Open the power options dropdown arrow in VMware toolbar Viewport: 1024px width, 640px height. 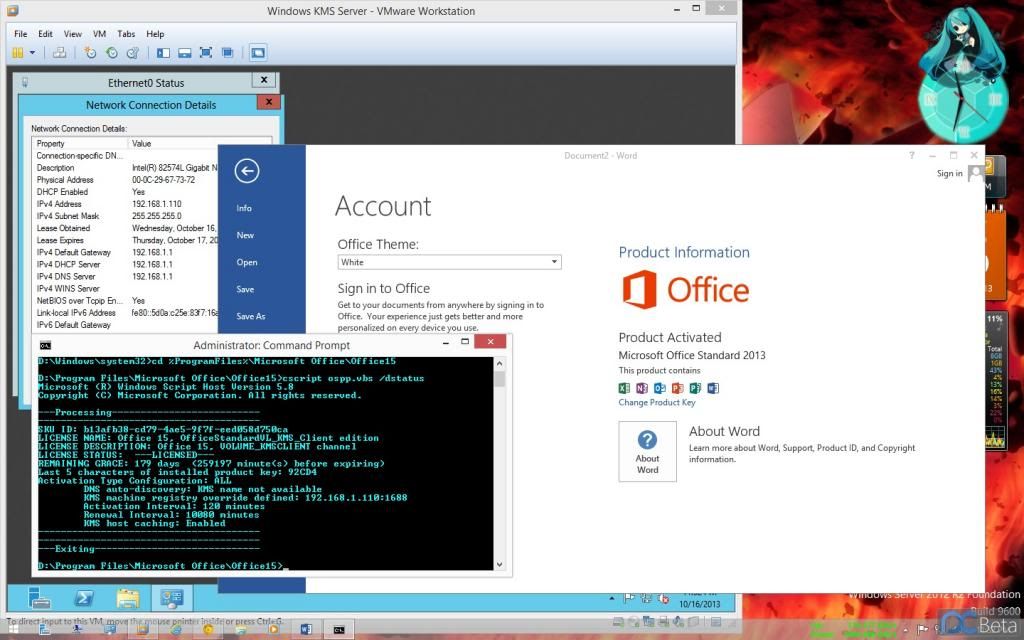32,53
